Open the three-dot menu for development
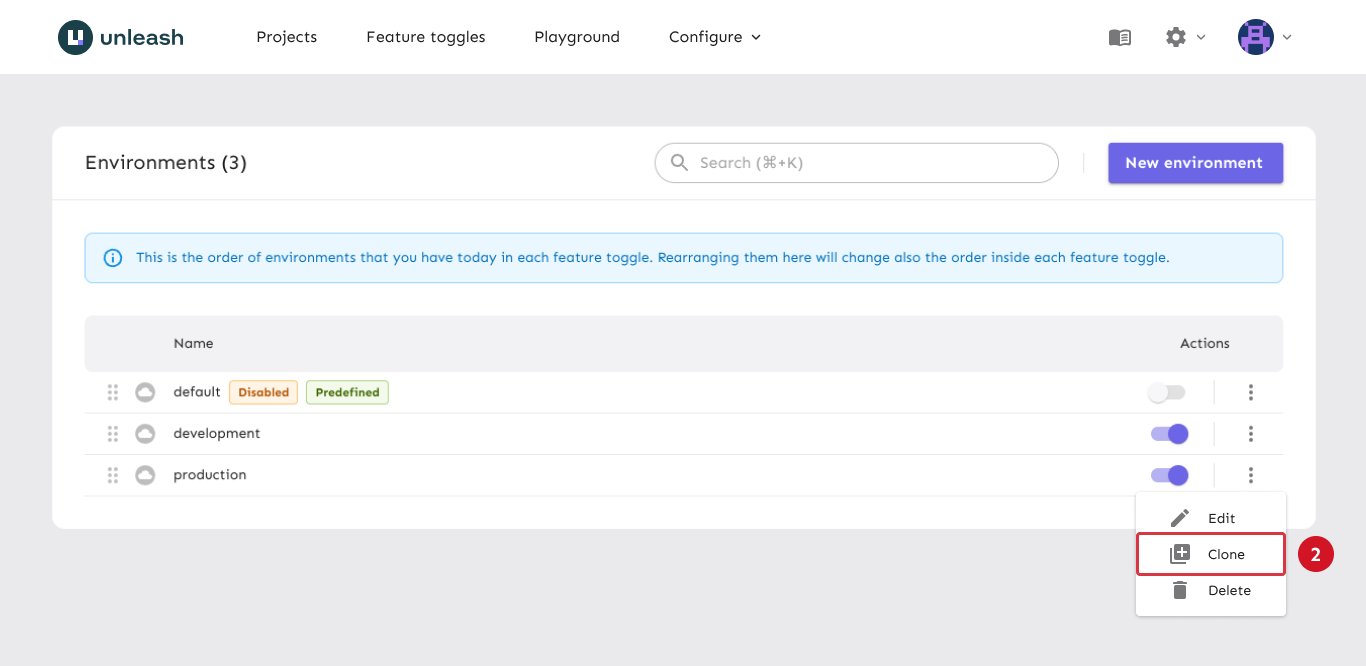The image size is (1366, 666). pyautogui.click(x=1250, y=434)
